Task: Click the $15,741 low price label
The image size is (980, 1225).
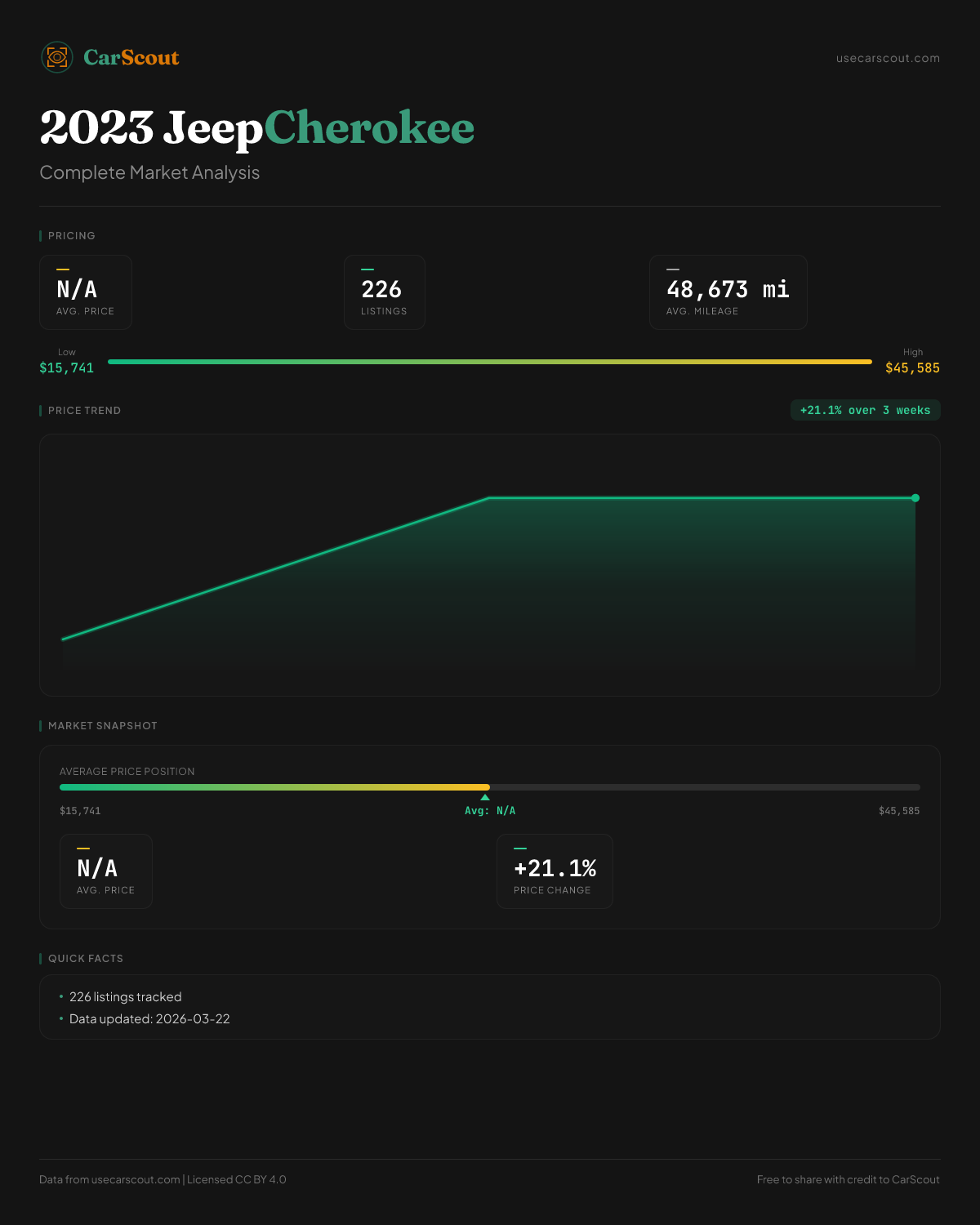Action: [67, 367]
